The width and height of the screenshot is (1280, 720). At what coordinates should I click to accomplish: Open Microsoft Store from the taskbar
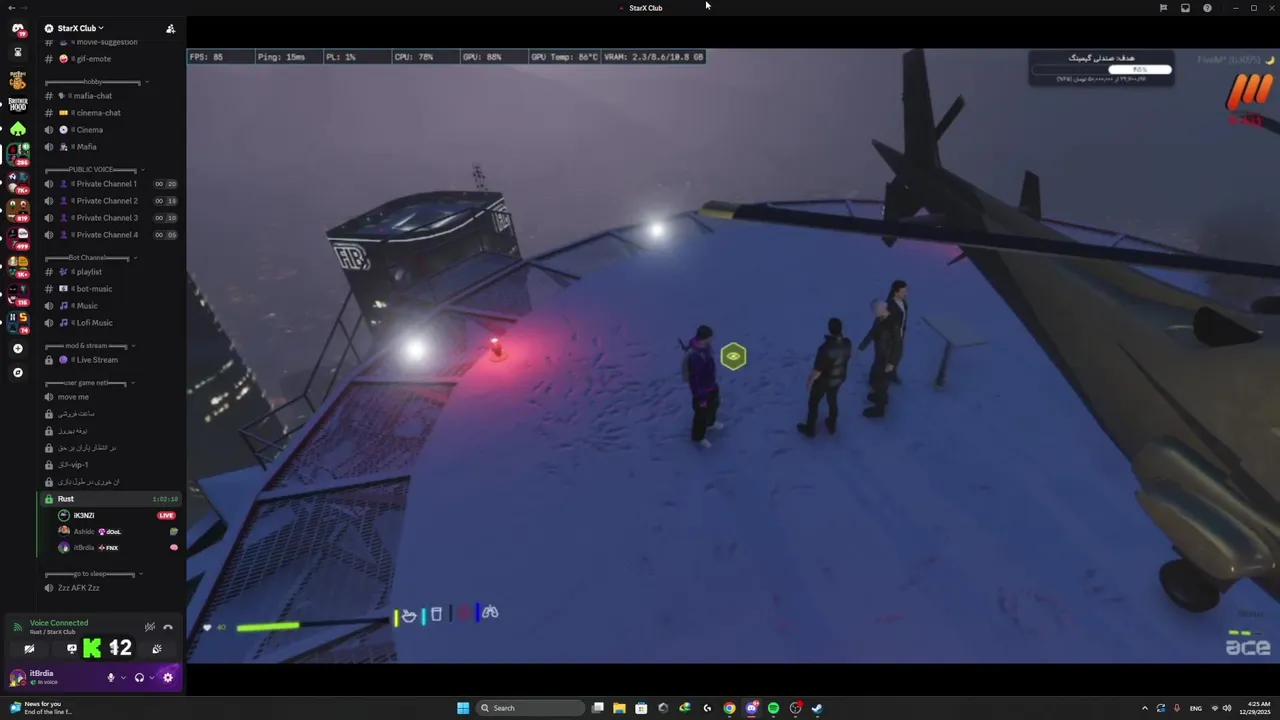tap(641, 708)
